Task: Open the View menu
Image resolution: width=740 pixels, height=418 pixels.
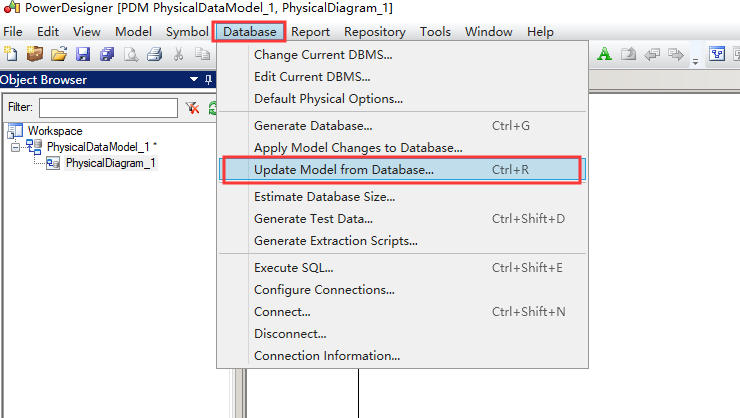Action: pos(86,32)
